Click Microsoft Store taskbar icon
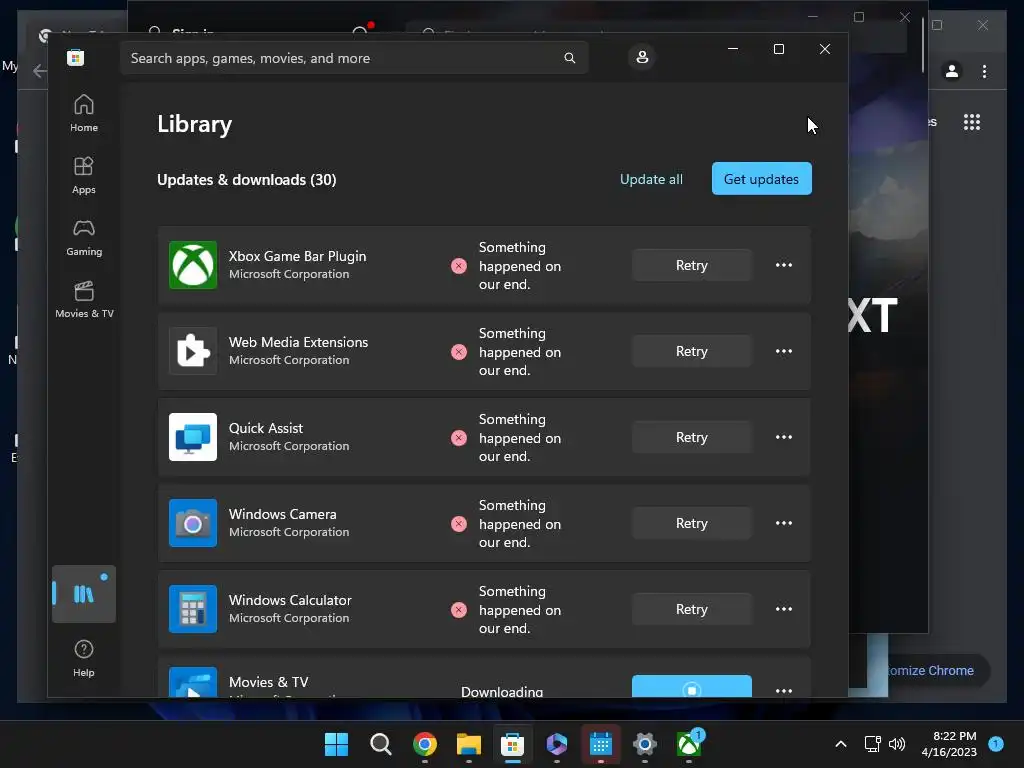The width and height of the screenshot is (1024, 768). [513, 744]
